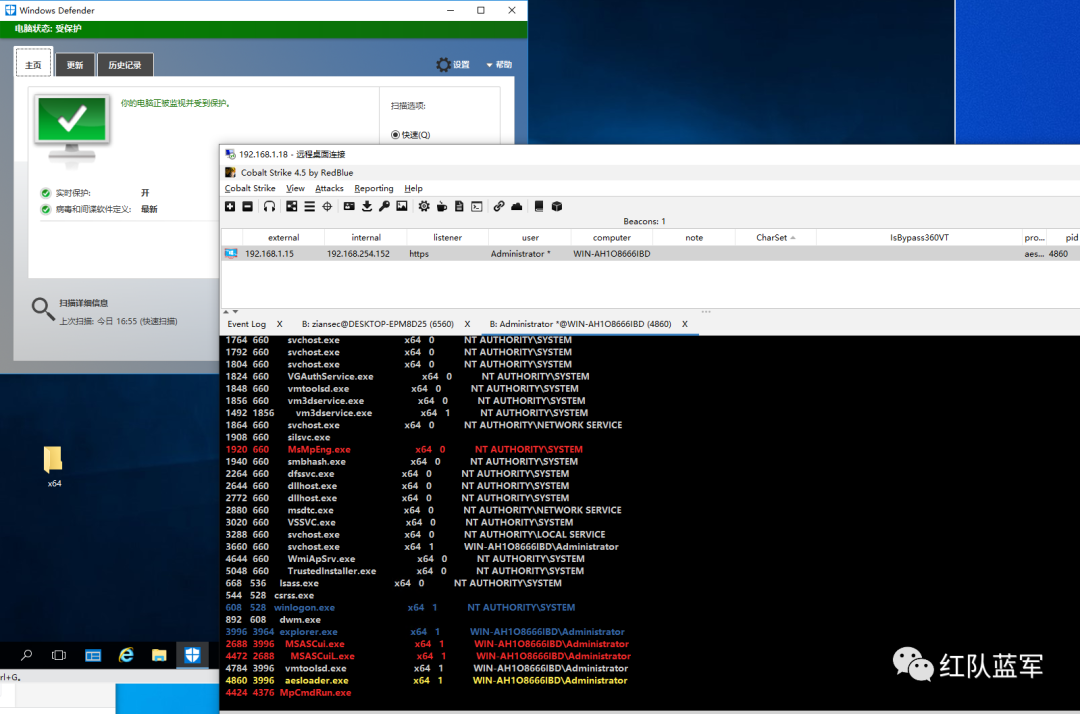The image size is (1080, 714).
Task: Open Server Manager on taskbar
Action: click(x=93, y=655)
